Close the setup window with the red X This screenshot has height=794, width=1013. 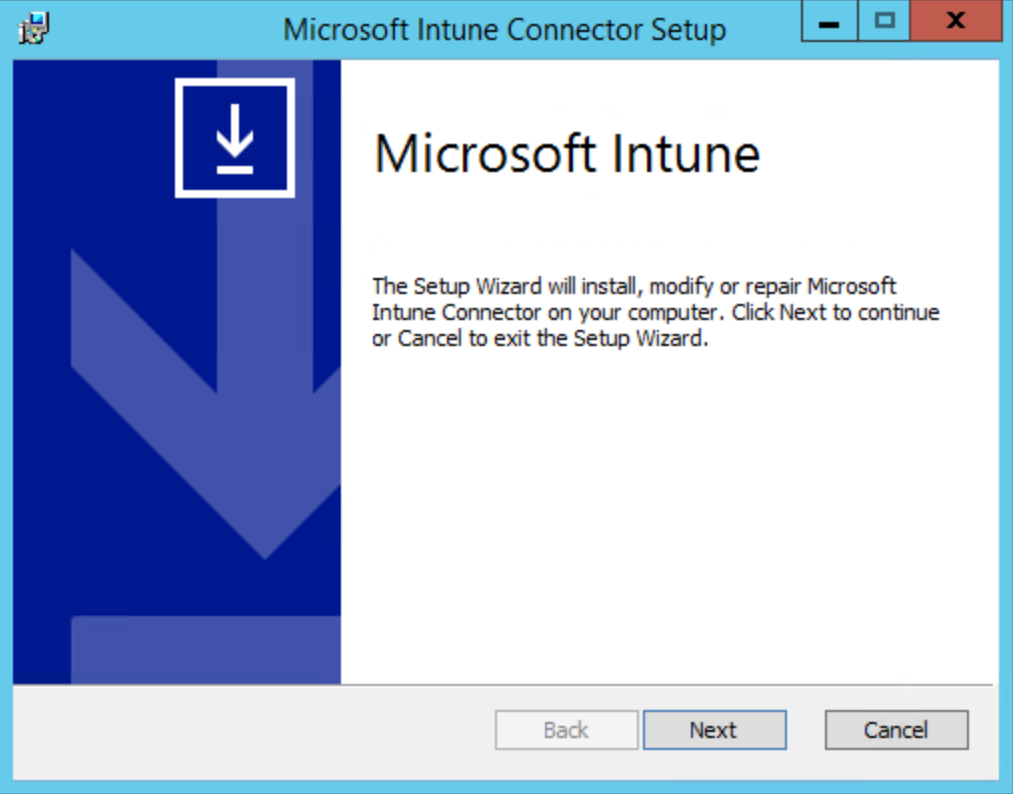[955, 22]
